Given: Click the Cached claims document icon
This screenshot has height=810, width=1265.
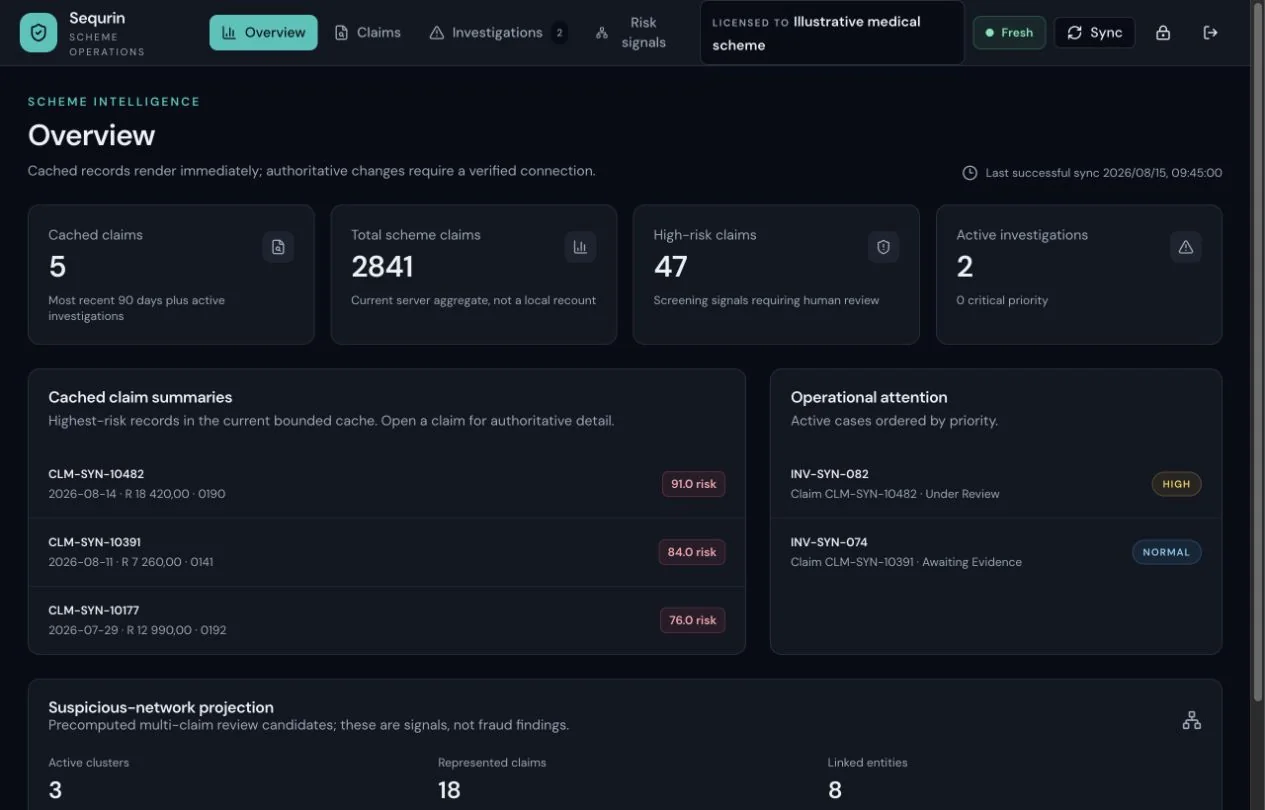Looking at the screenshot, I should (278, 247).
